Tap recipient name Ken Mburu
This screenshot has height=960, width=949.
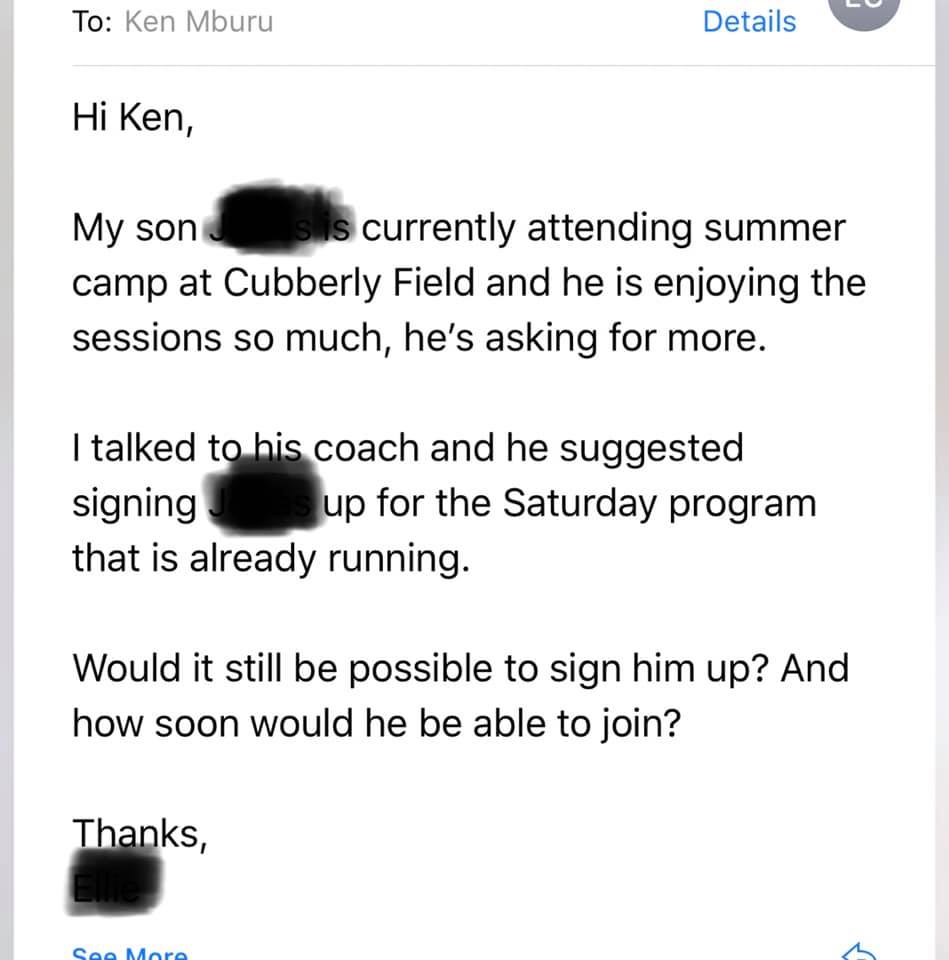click(x=198, y=22)
